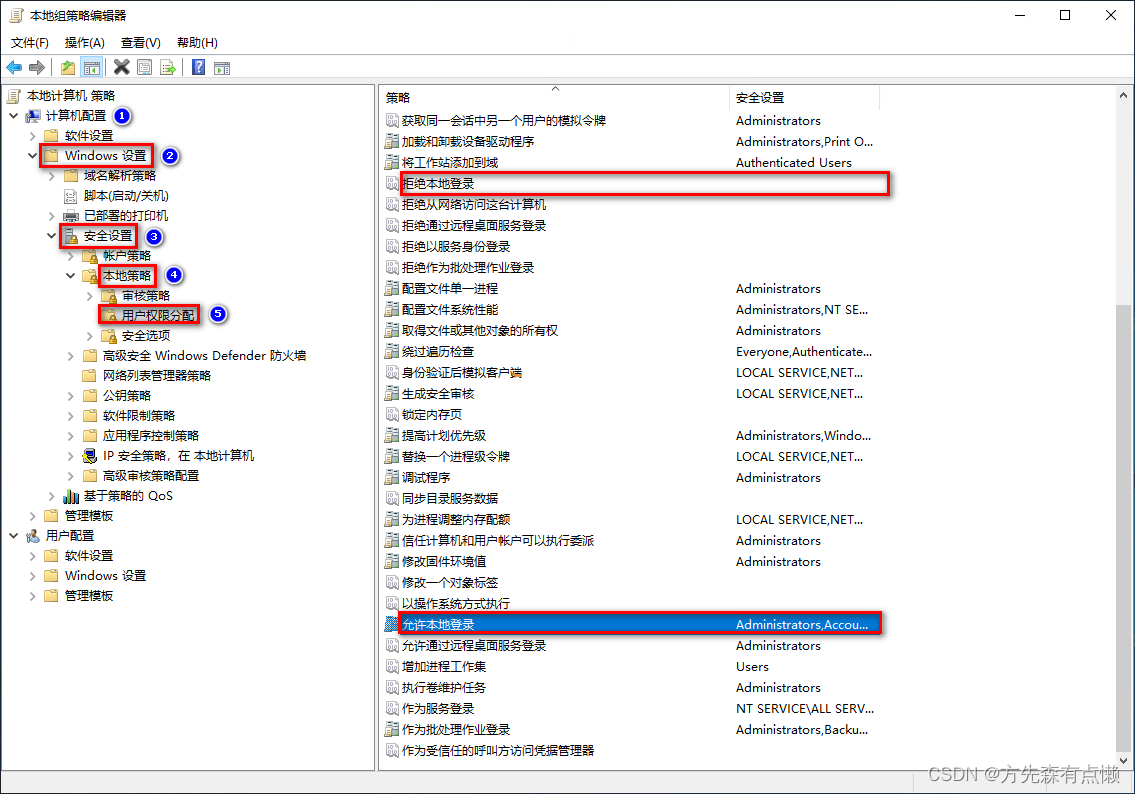This screenshot has width=1135, height=794.
Task: Click the bar chart icon beside 基于策略的 QoS
Action: 71,496
